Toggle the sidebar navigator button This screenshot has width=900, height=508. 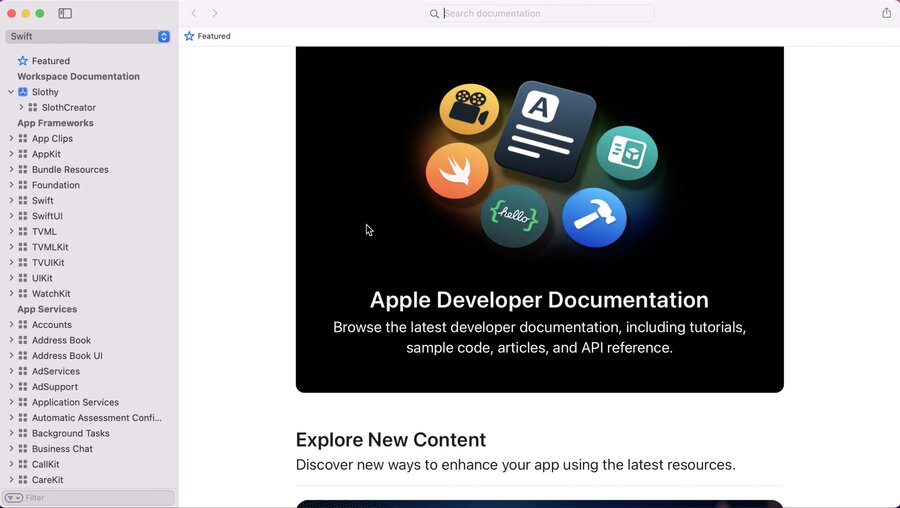click(65, 13)
